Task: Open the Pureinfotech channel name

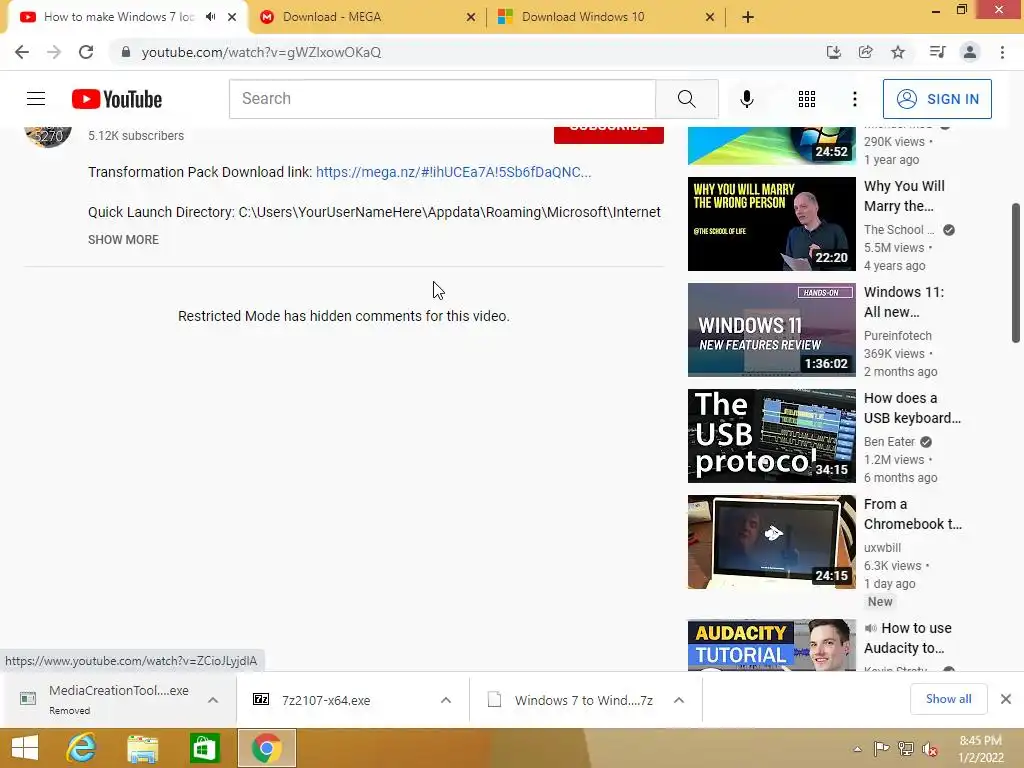Action: pyautogui.click(x=898, y=336)
